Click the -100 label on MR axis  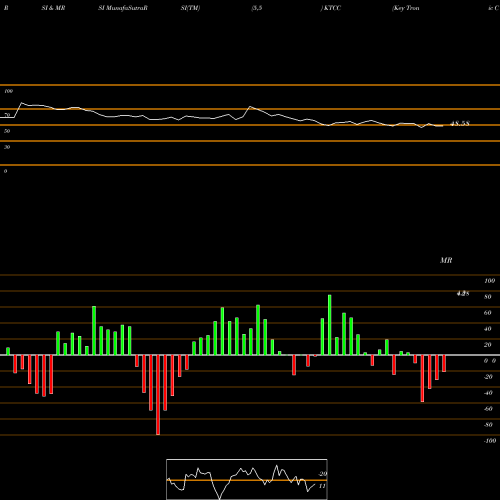[490, 441]
